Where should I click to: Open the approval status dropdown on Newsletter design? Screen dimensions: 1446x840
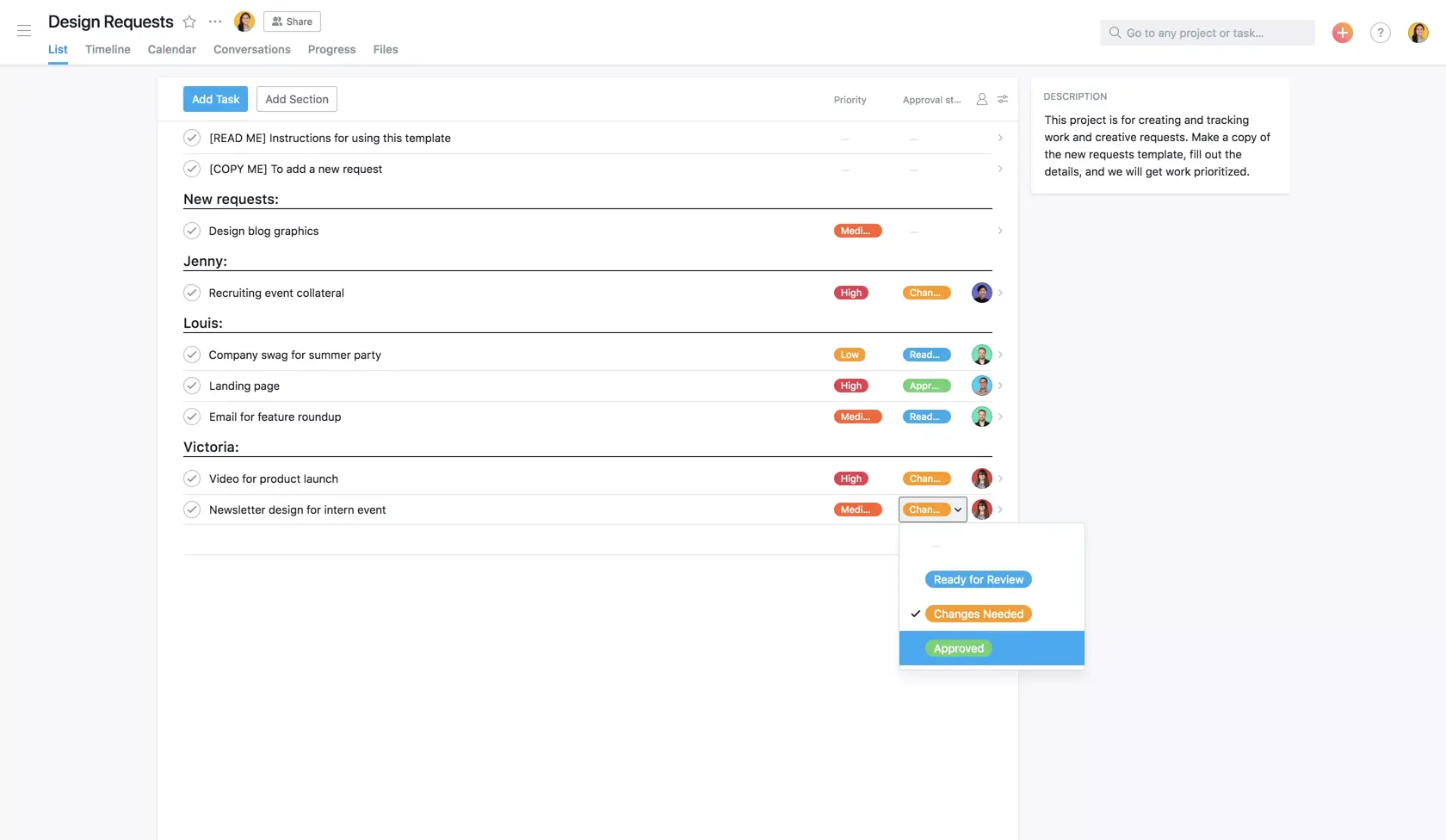pyautogui.click(x=932, y=510)
